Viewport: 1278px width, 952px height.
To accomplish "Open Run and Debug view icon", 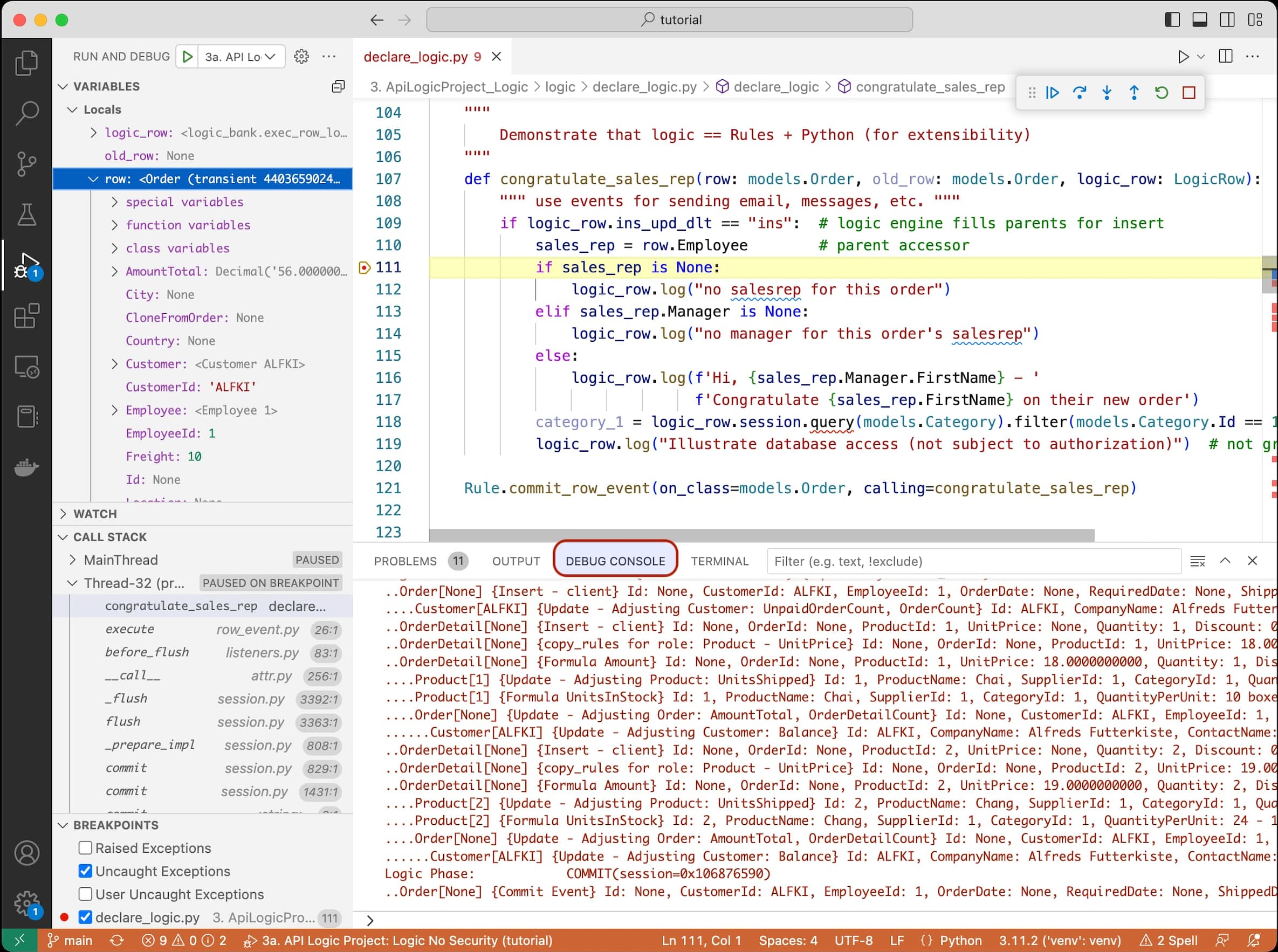I will click(26, 266).
